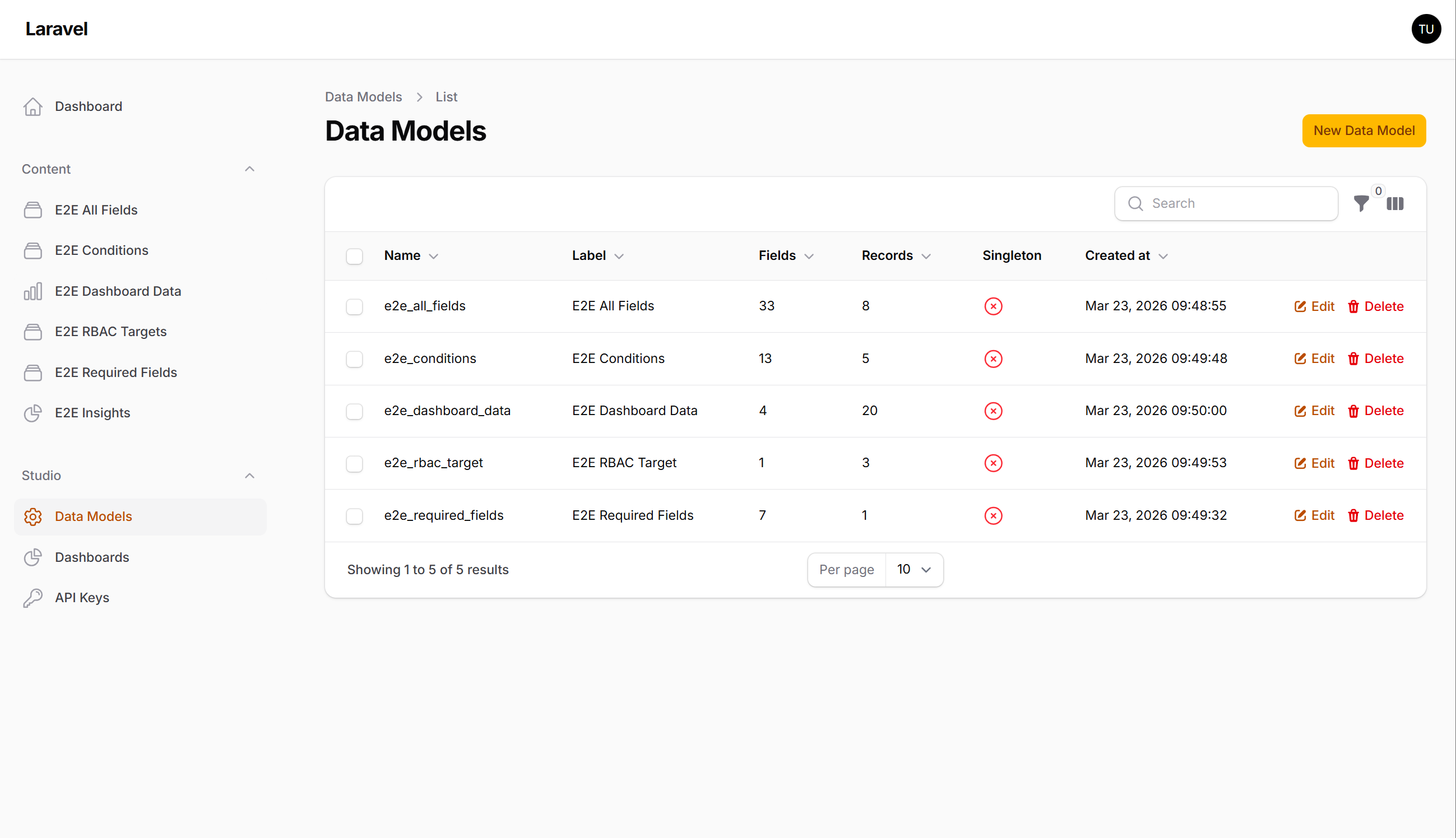This screenshot has width=1456, height=838.
Task: Click the TU user avatar
Action: pos(1426,29)
